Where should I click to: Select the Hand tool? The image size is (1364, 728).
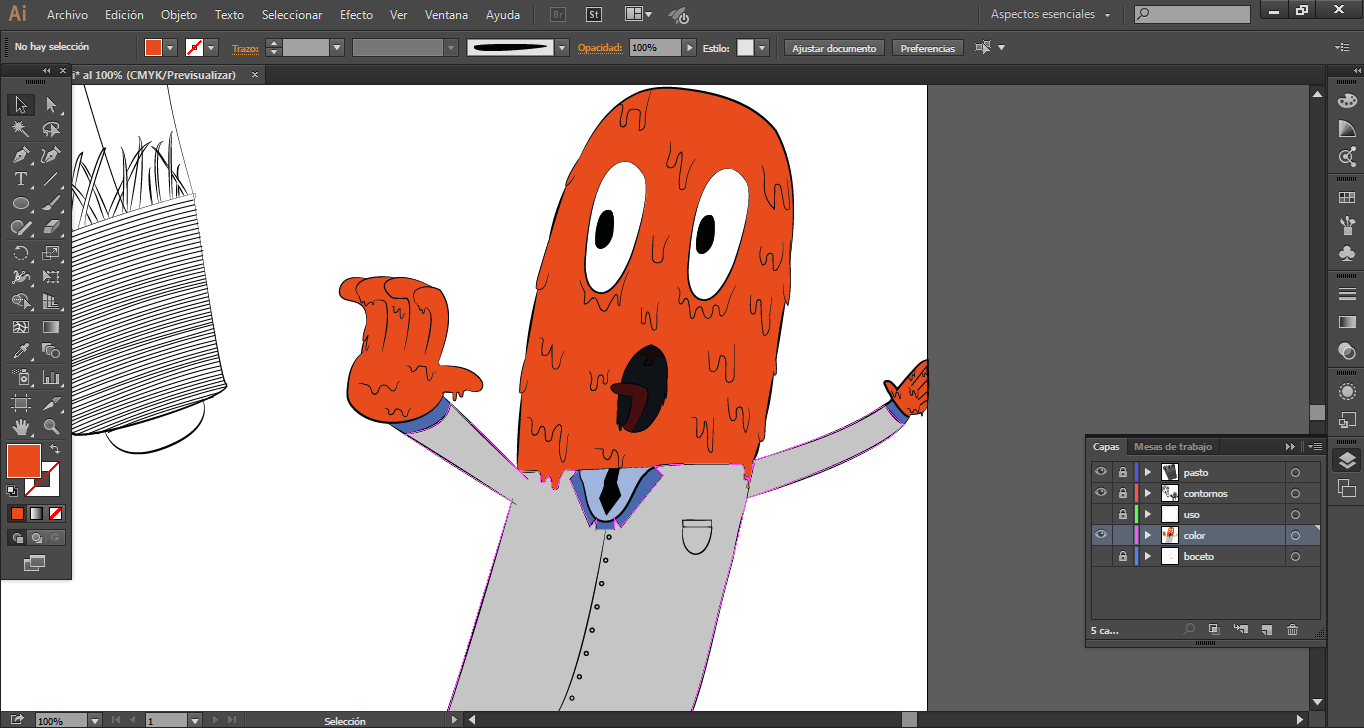(20, 427)
